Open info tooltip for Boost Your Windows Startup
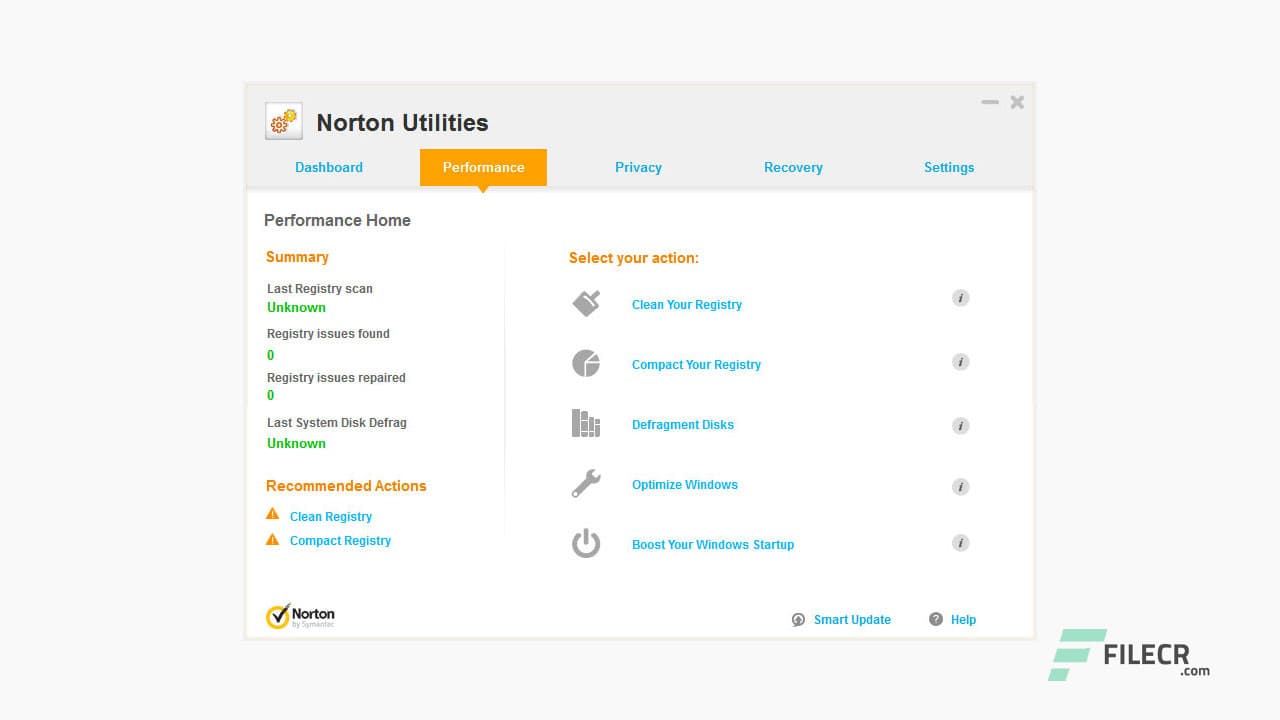Screen dimensions: 1280x720 [960, 542]
